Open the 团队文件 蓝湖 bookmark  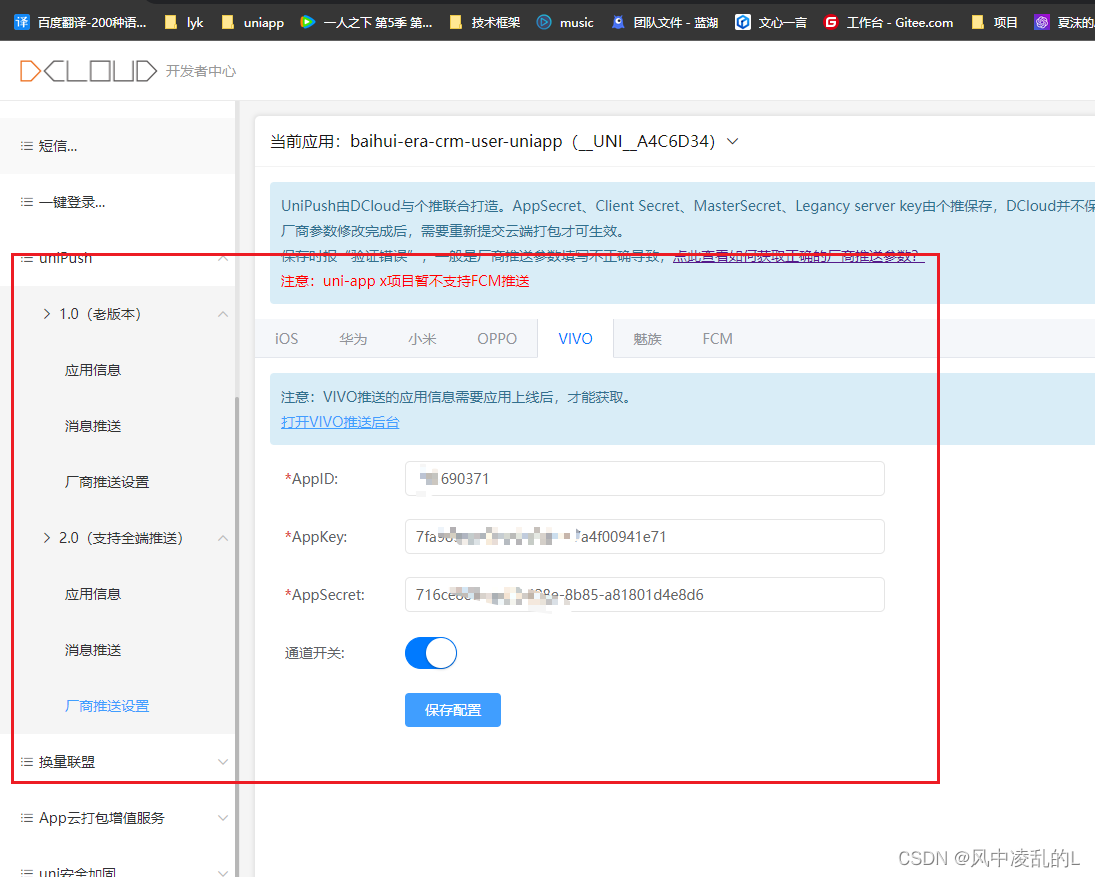pos(665,22)
